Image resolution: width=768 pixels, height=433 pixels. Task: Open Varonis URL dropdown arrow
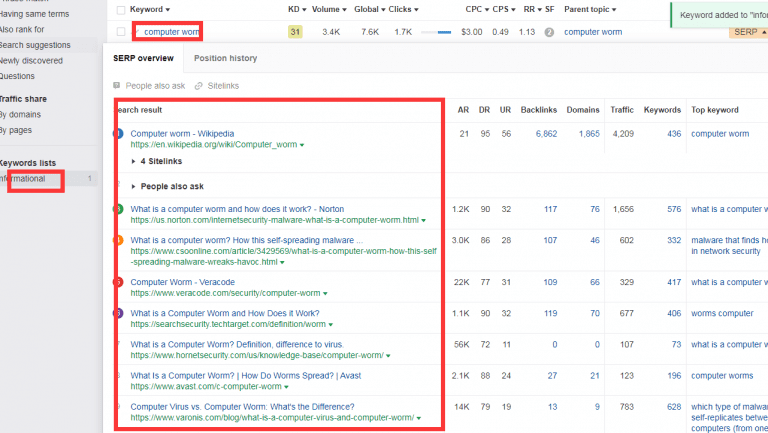pyautogui.click(x=419, y=418)
